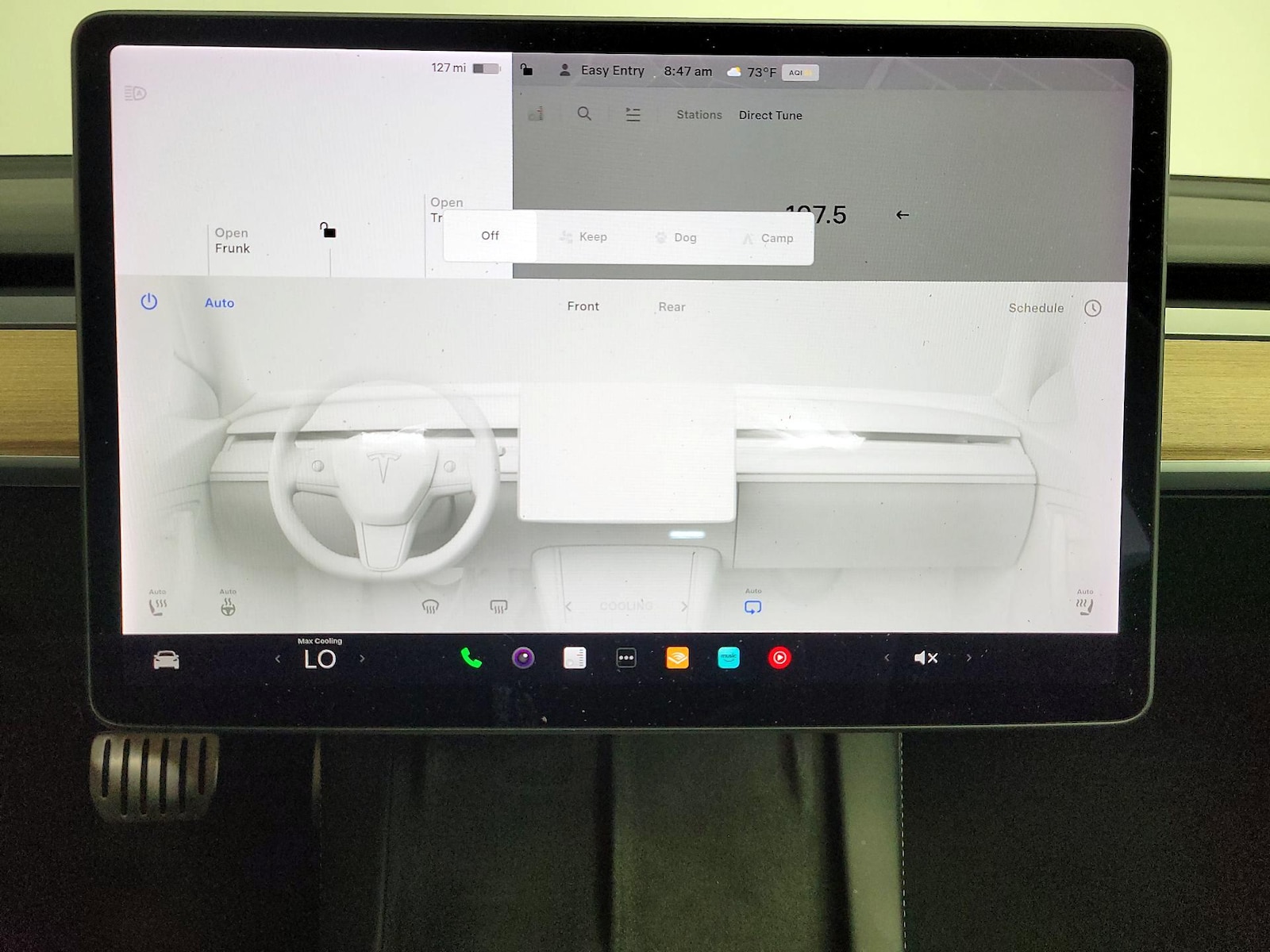Switch to the Rear climate tab
The width and height of the screenshot is (1270, 952).
pyautogui.click(x=672, y=307)
